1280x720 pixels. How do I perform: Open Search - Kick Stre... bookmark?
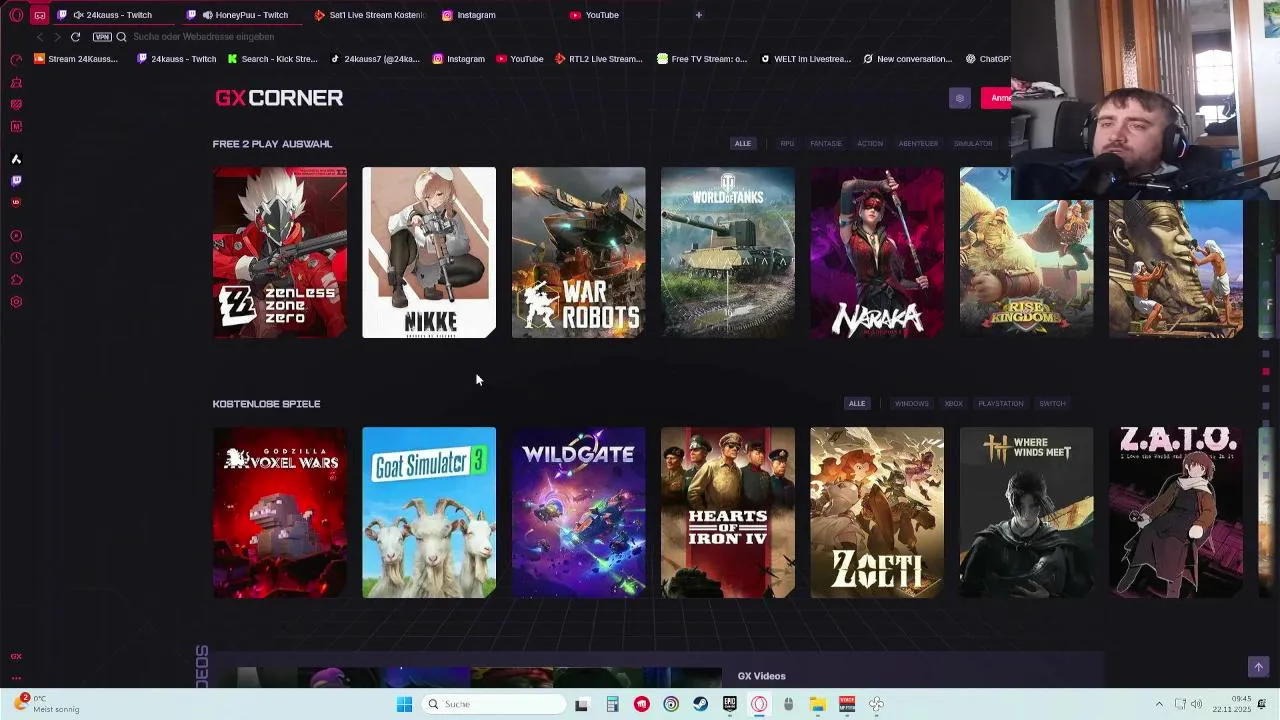(273, 59)
